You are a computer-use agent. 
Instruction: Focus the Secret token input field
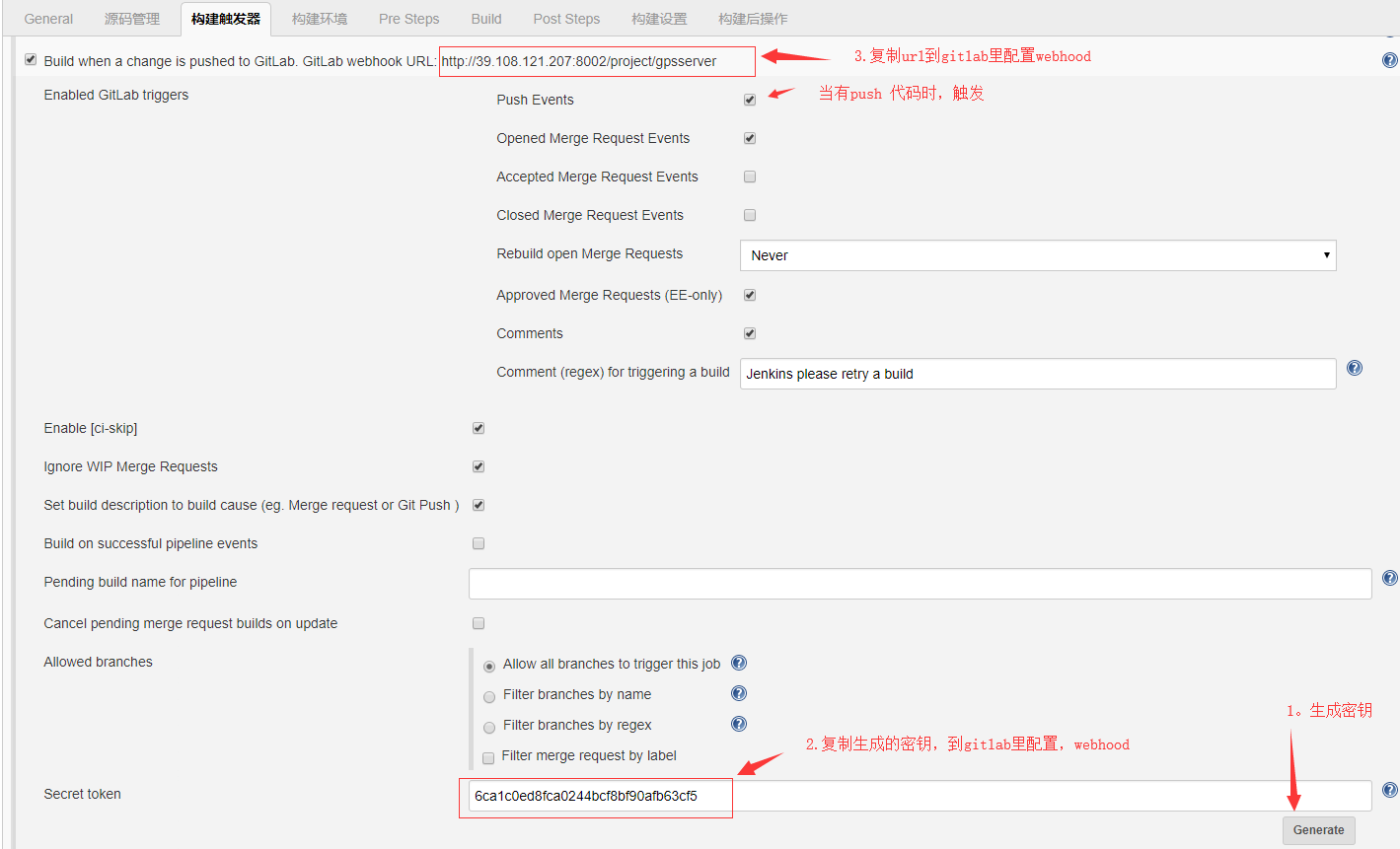920,796
